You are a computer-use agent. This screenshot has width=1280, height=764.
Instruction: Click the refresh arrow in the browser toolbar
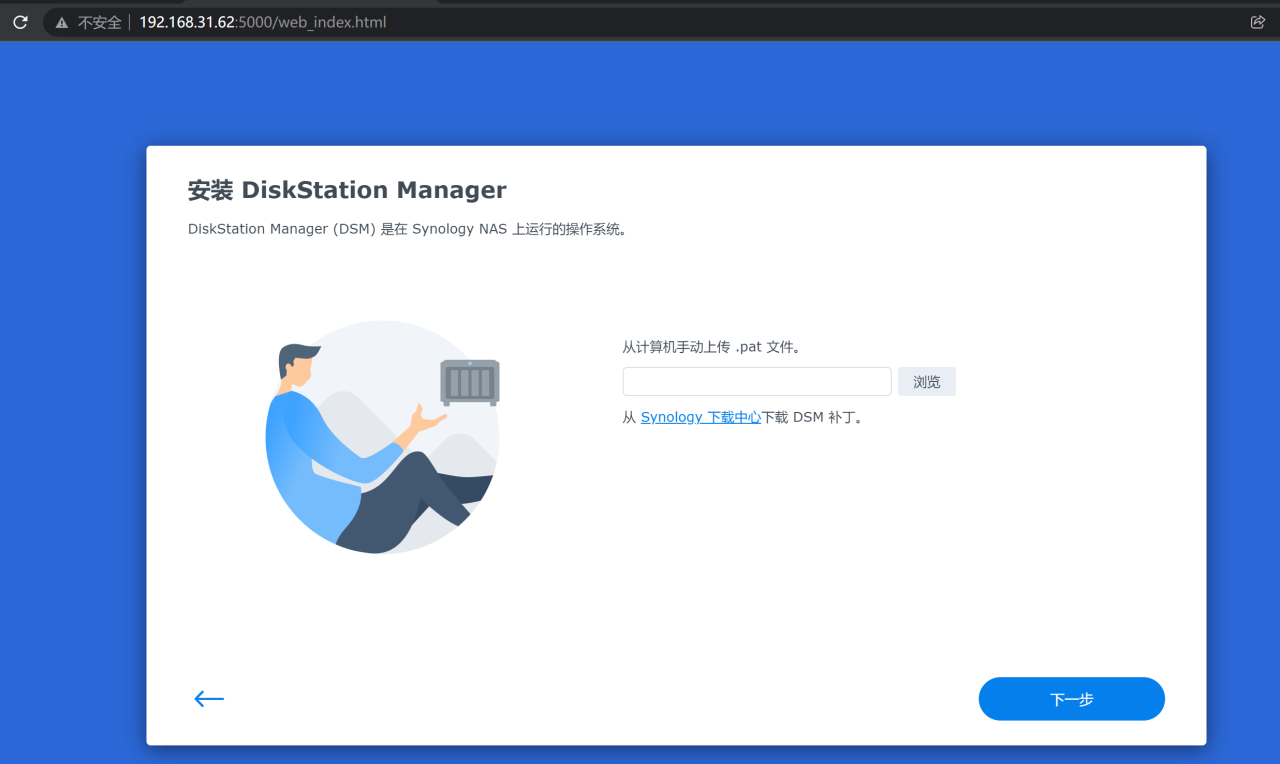pos(20,21)
